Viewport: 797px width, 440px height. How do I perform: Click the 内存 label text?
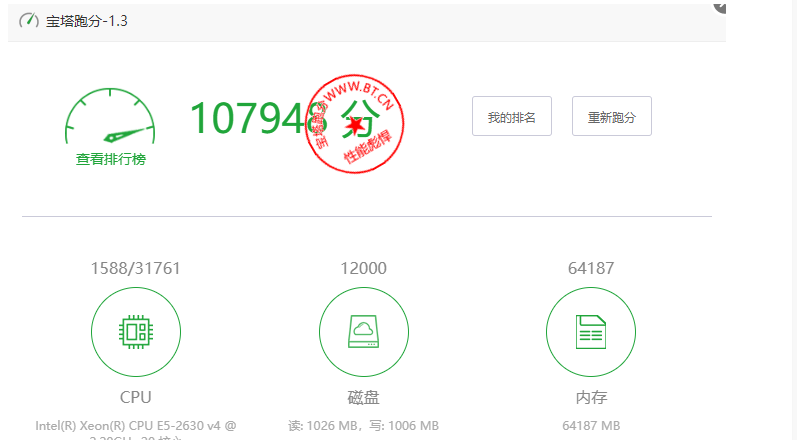[590, 397]
